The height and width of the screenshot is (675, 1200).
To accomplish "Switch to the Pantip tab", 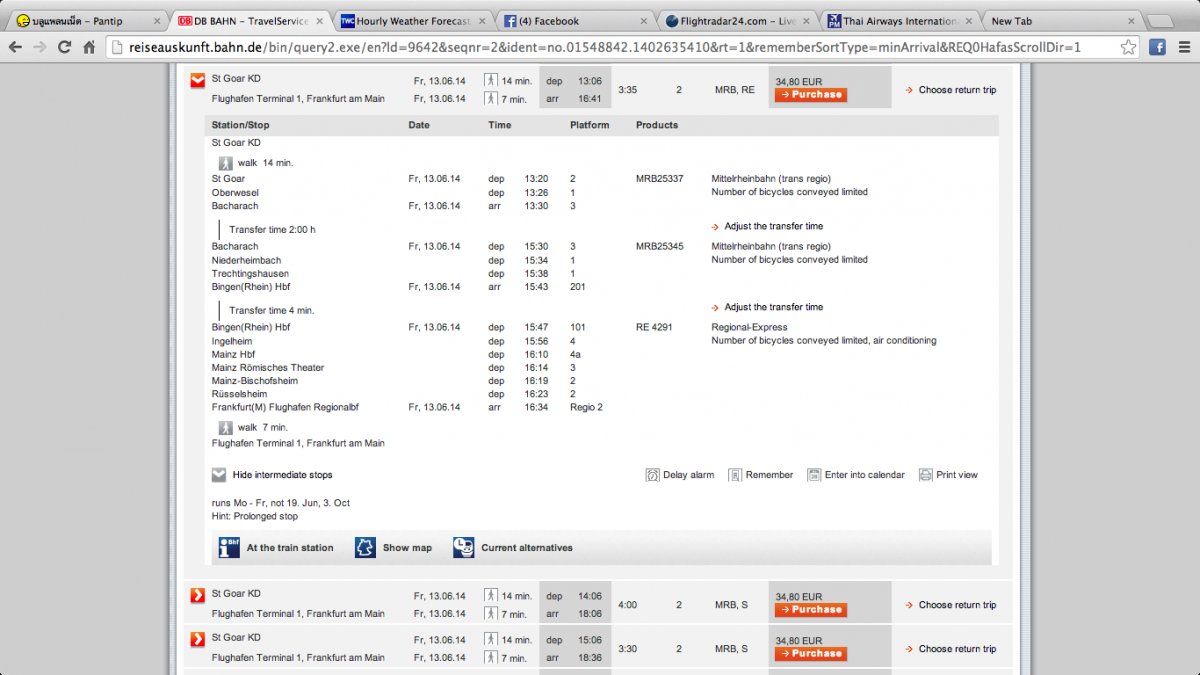I will [x=87, y=20].
